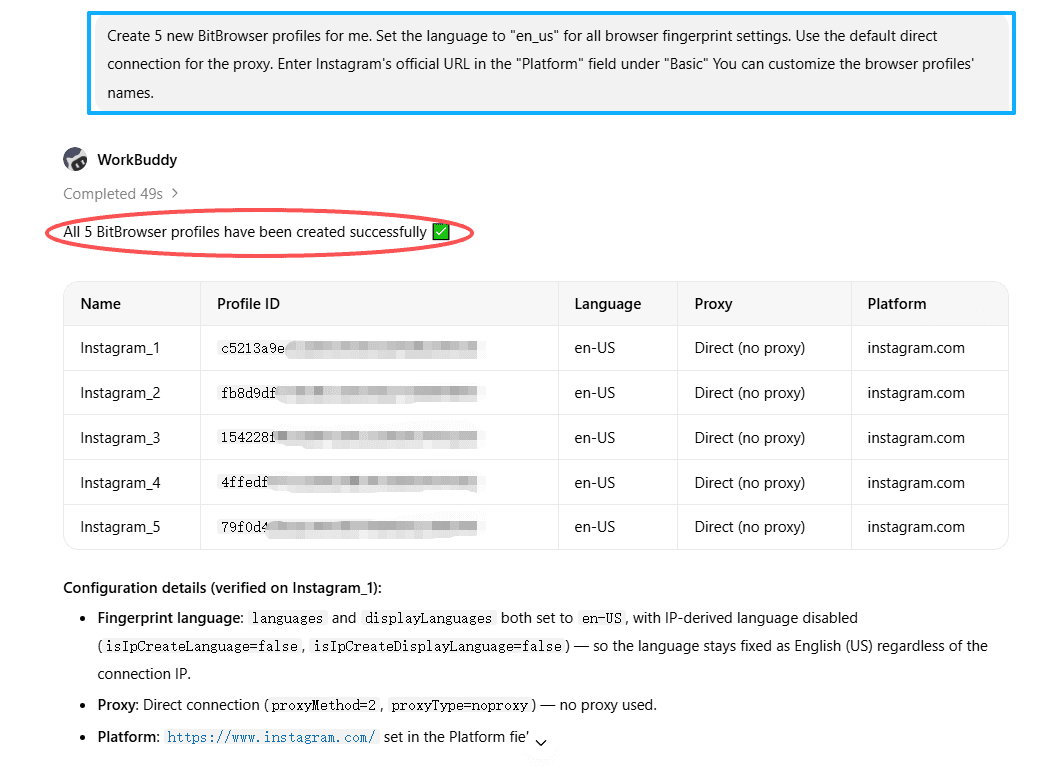Click en-US in the Instagram_1 row
Screen dimensions: 1047x768
click(595, 348)
